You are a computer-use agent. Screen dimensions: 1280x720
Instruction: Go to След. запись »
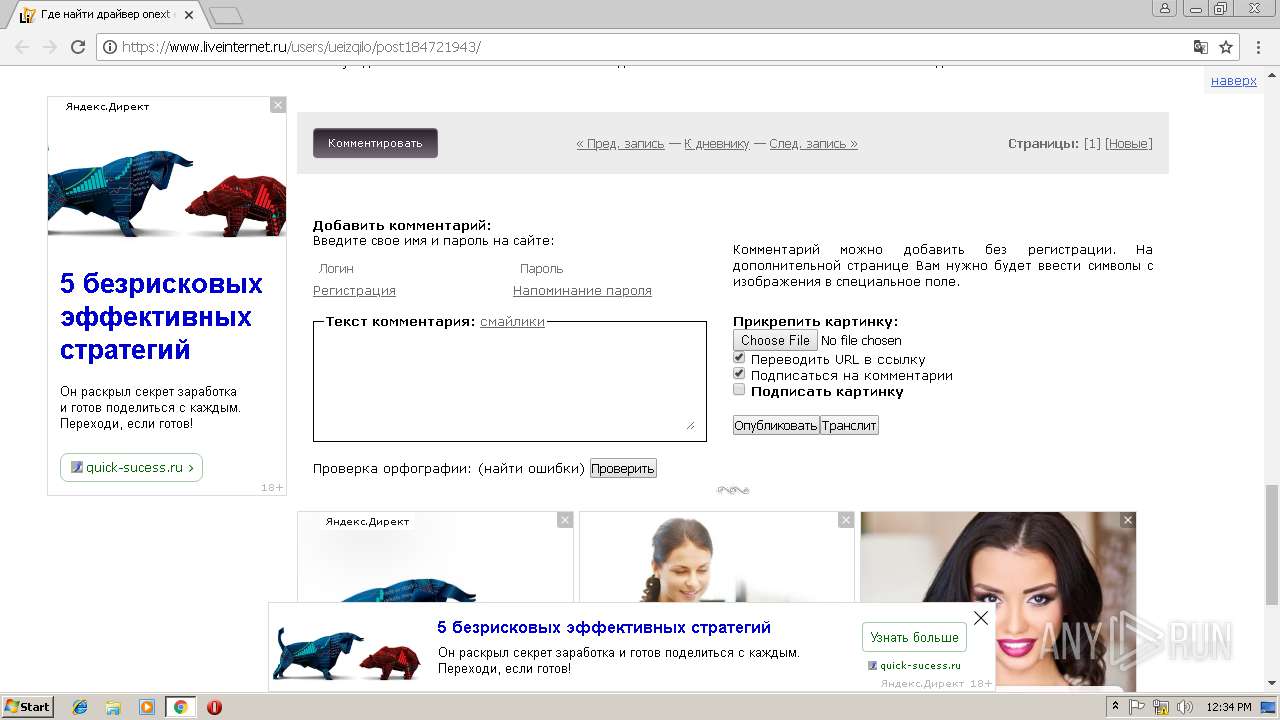[x=813, y=144]
